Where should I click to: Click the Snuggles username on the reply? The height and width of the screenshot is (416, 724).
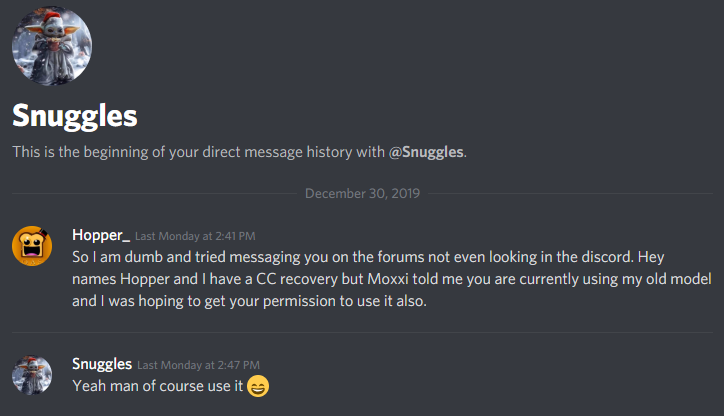(x=101, y=364)
